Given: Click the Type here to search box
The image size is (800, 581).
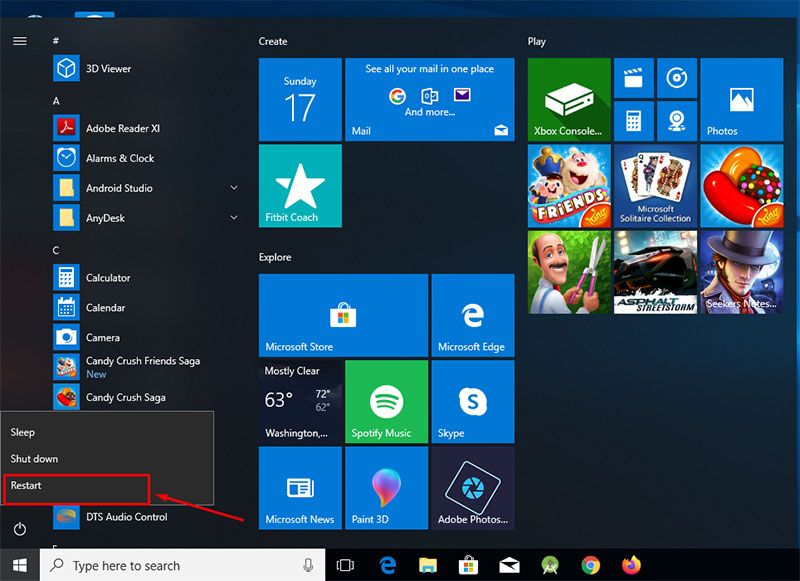Looking at the screenshot, I should point(182,565).
